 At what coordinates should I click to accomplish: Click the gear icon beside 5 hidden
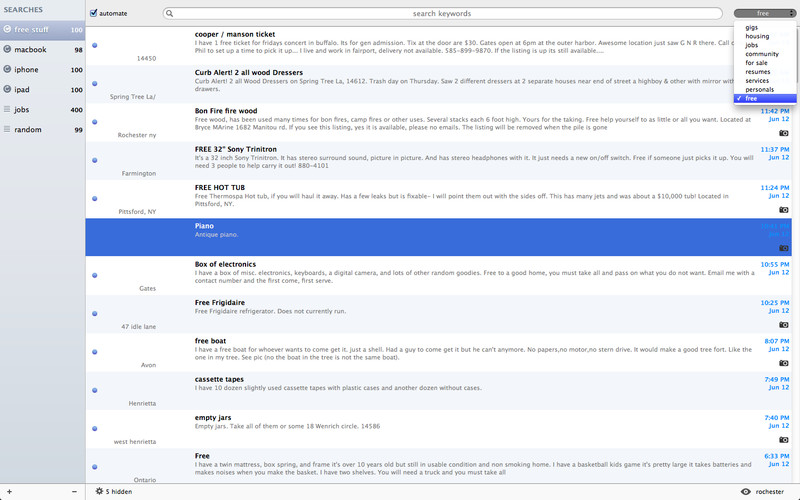click(x=98, y=492)
